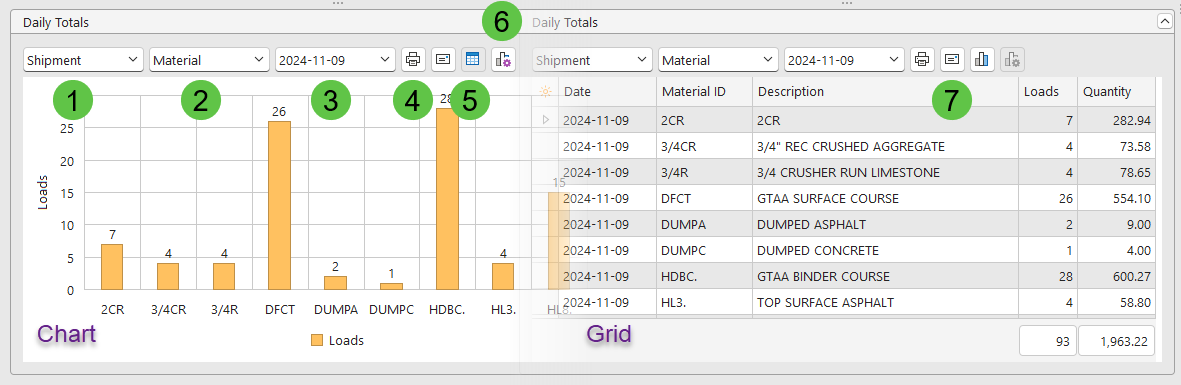
Task: Click the caption icon in the grid panel toolbar
Action: (x=952, y=59)
